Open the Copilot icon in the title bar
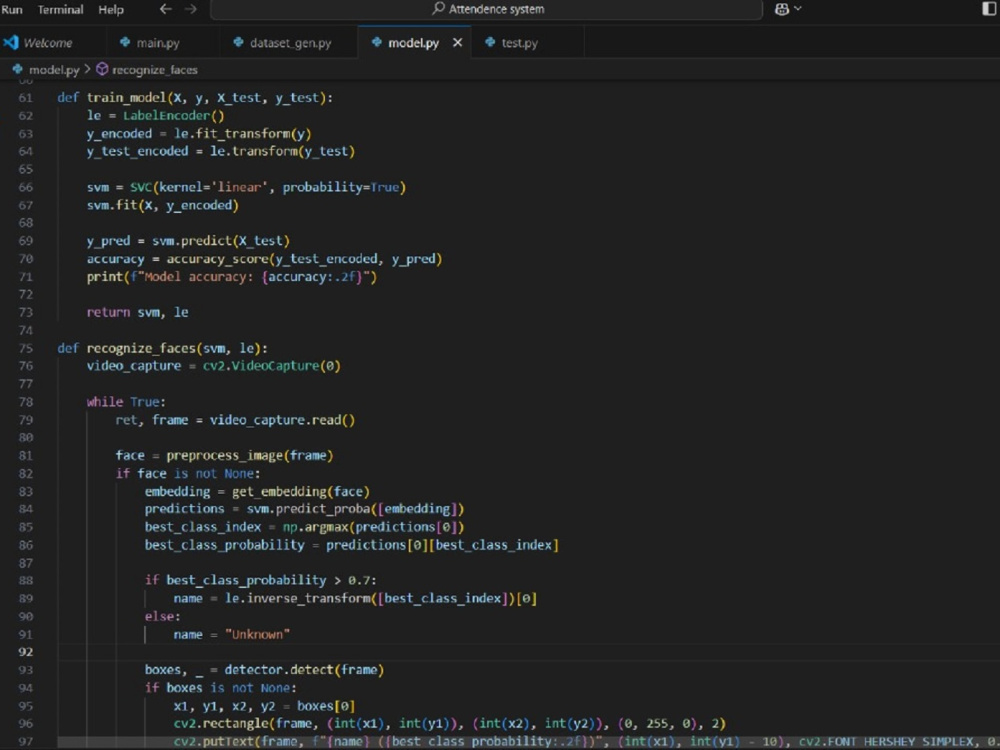Screen dimensions: 1000x750 click(x=782, y=9)
